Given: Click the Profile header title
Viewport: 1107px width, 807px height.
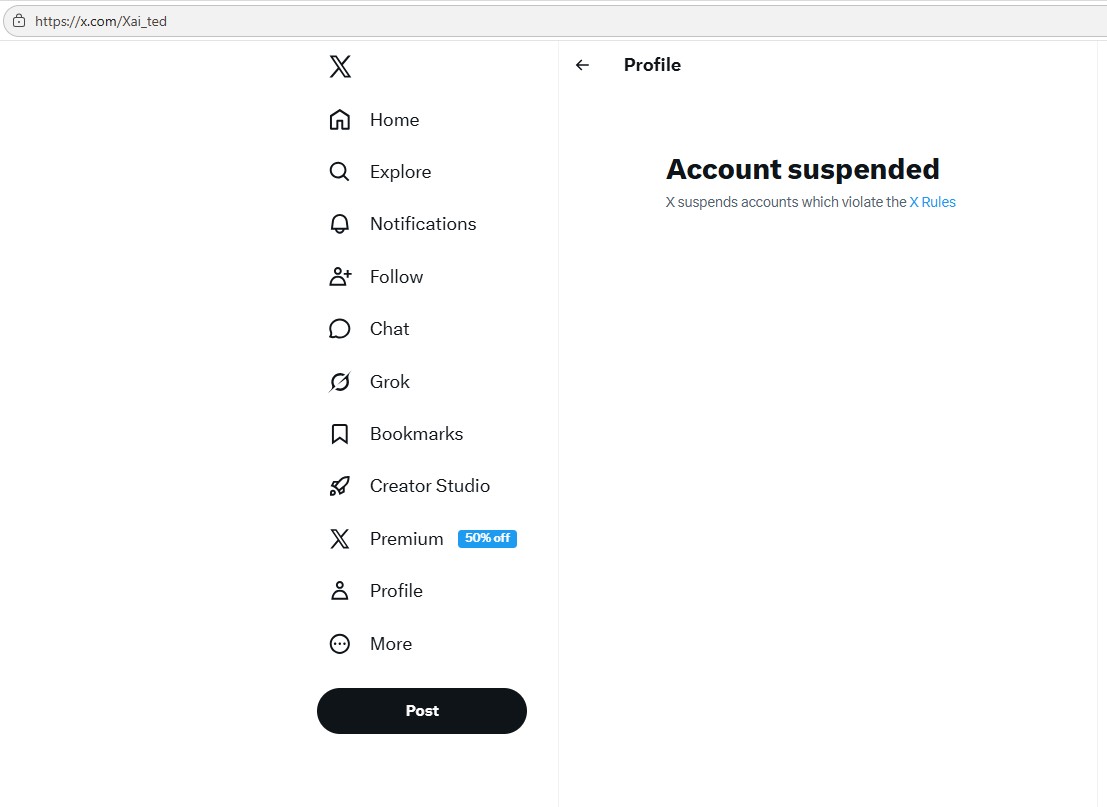Looking at the screenshot, I should 652,64.
